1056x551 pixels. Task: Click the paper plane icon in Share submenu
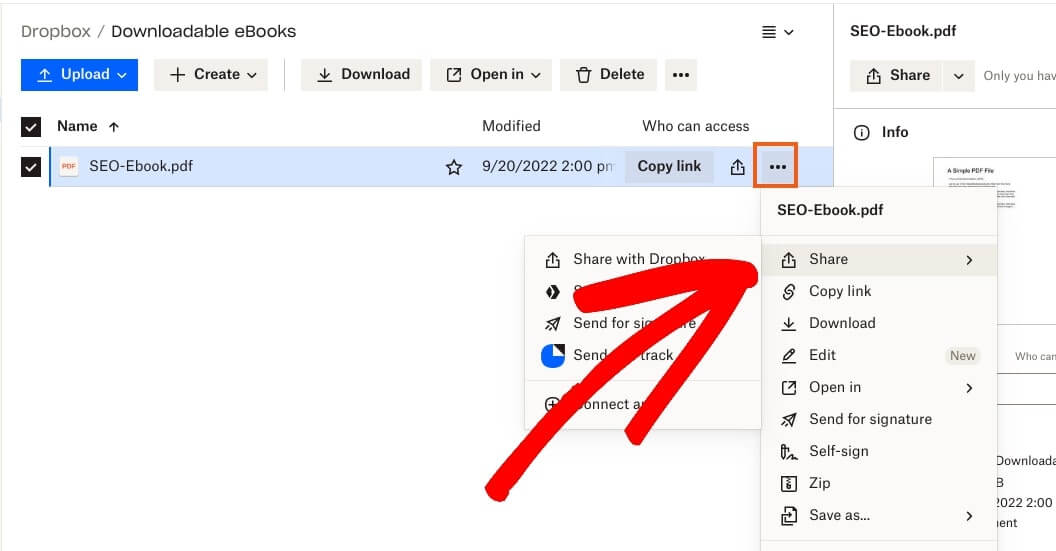[553, 324]
